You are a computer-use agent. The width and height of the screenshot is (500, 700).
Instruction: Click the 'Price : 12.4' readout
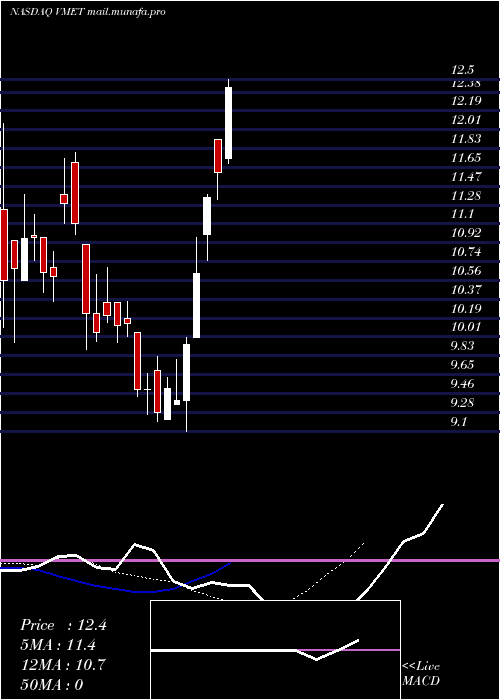(63, 625)
